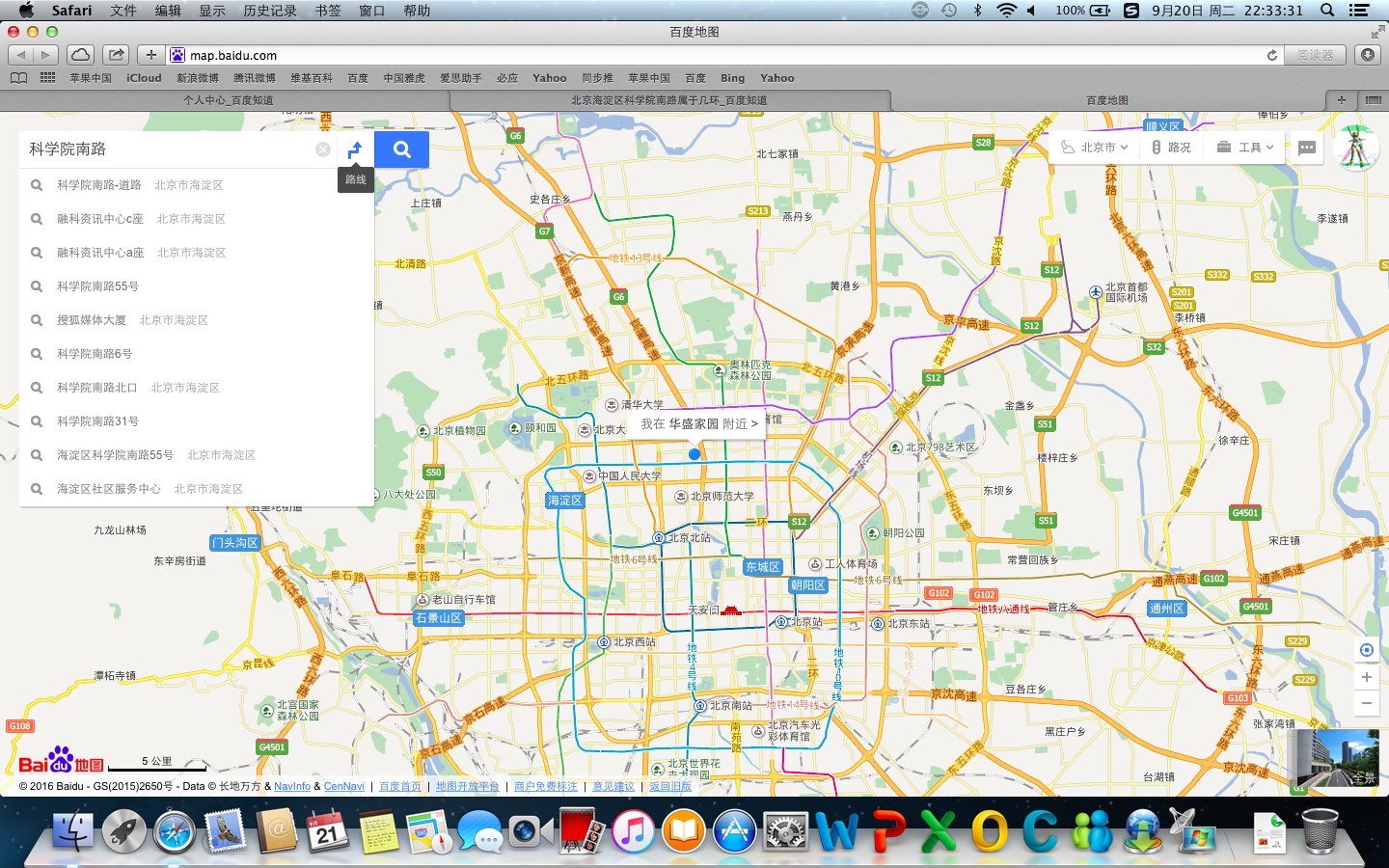Screen dimensions: 1389x868
Task: Zoom out with the minus button
Action: (x=1366, y=704)
